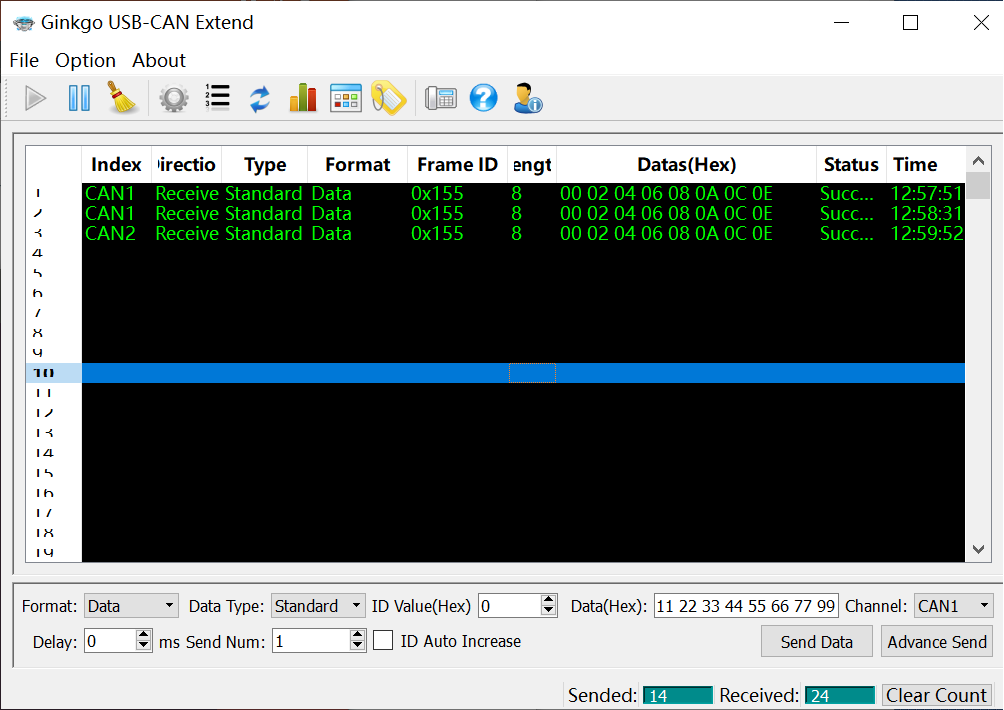Open statistics using the bar chart icon
Viewport: 1004px width, 710px height.
[302, 97]
